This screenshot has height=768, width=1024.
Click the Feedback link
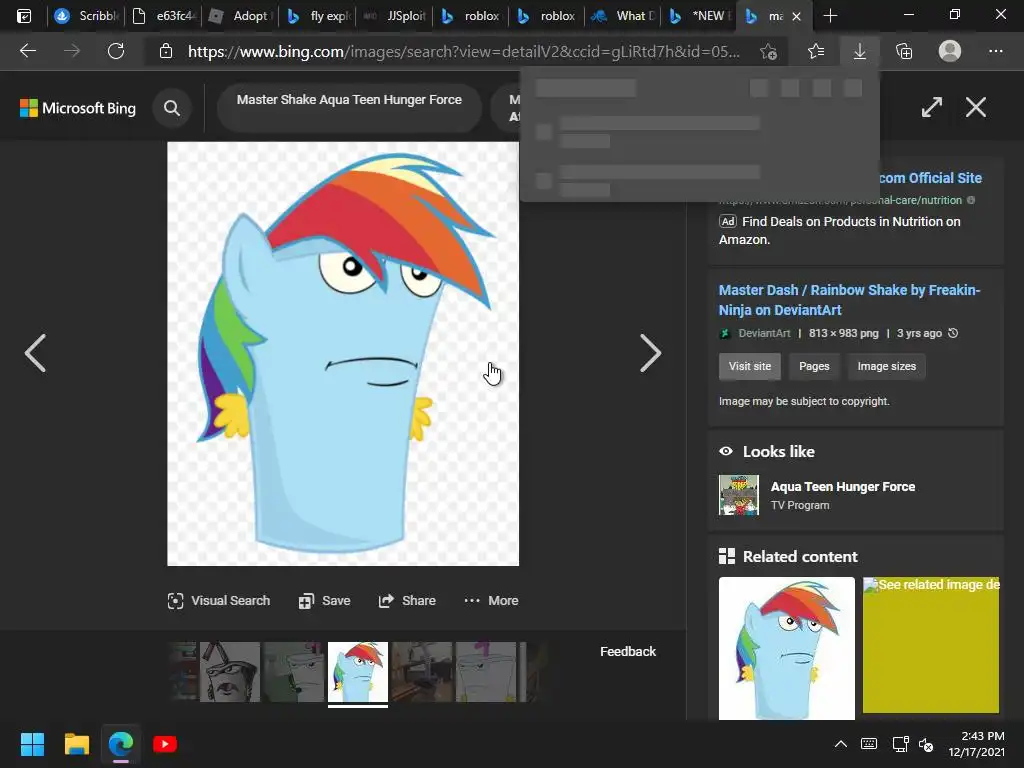(x=628, y=651)
